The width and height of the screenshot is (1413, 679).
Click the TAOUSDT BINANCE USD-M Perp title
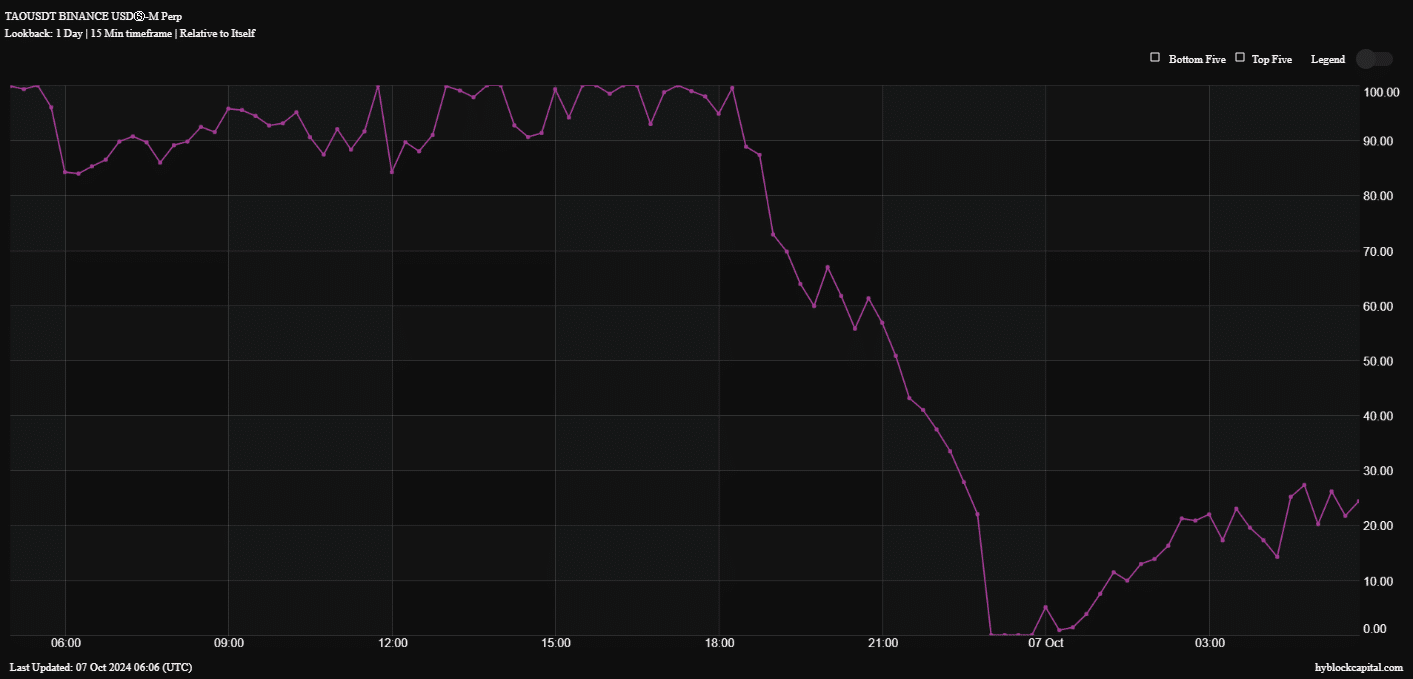(x=93, y=16)
